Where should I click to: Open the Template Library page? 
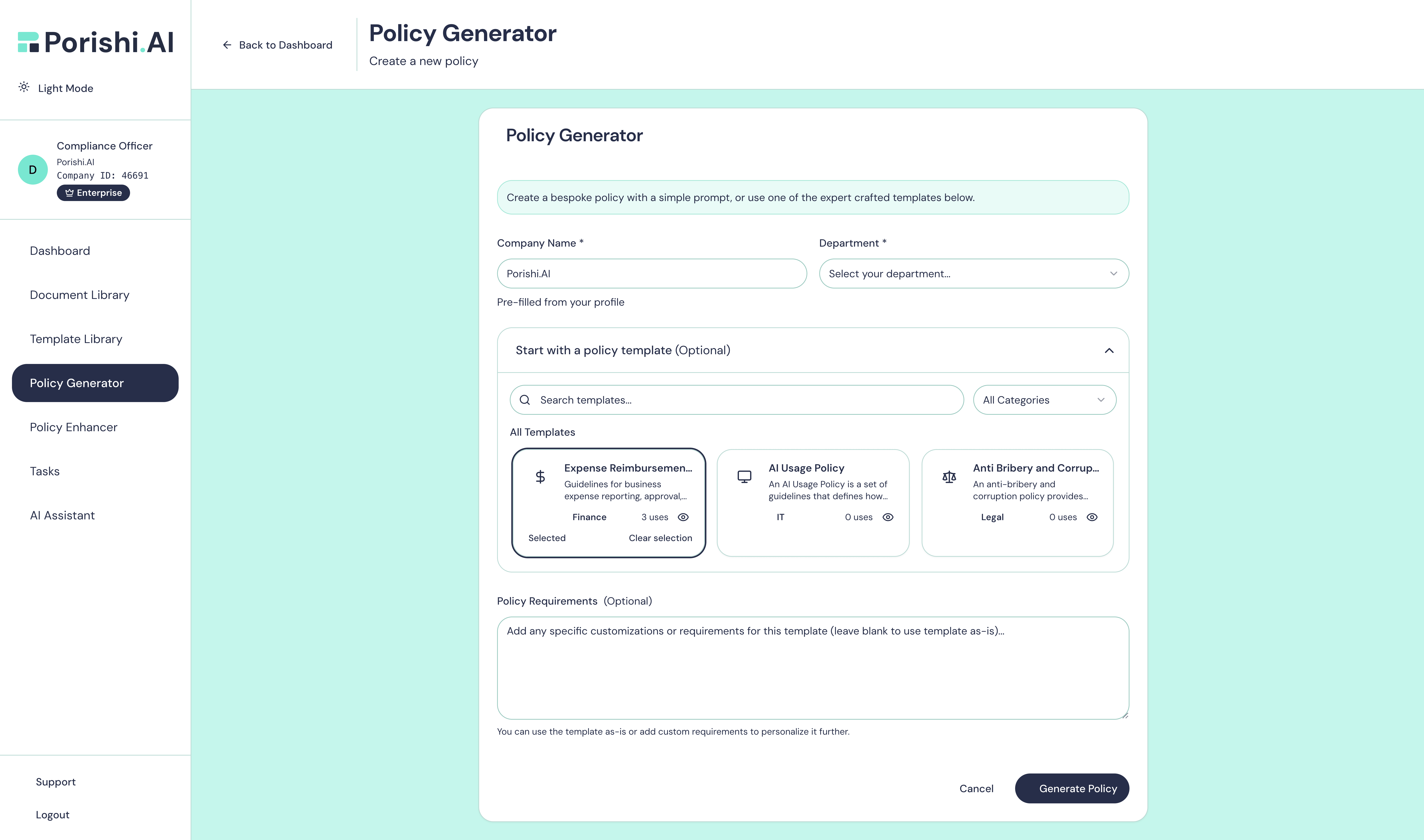(x=76, y=339)
